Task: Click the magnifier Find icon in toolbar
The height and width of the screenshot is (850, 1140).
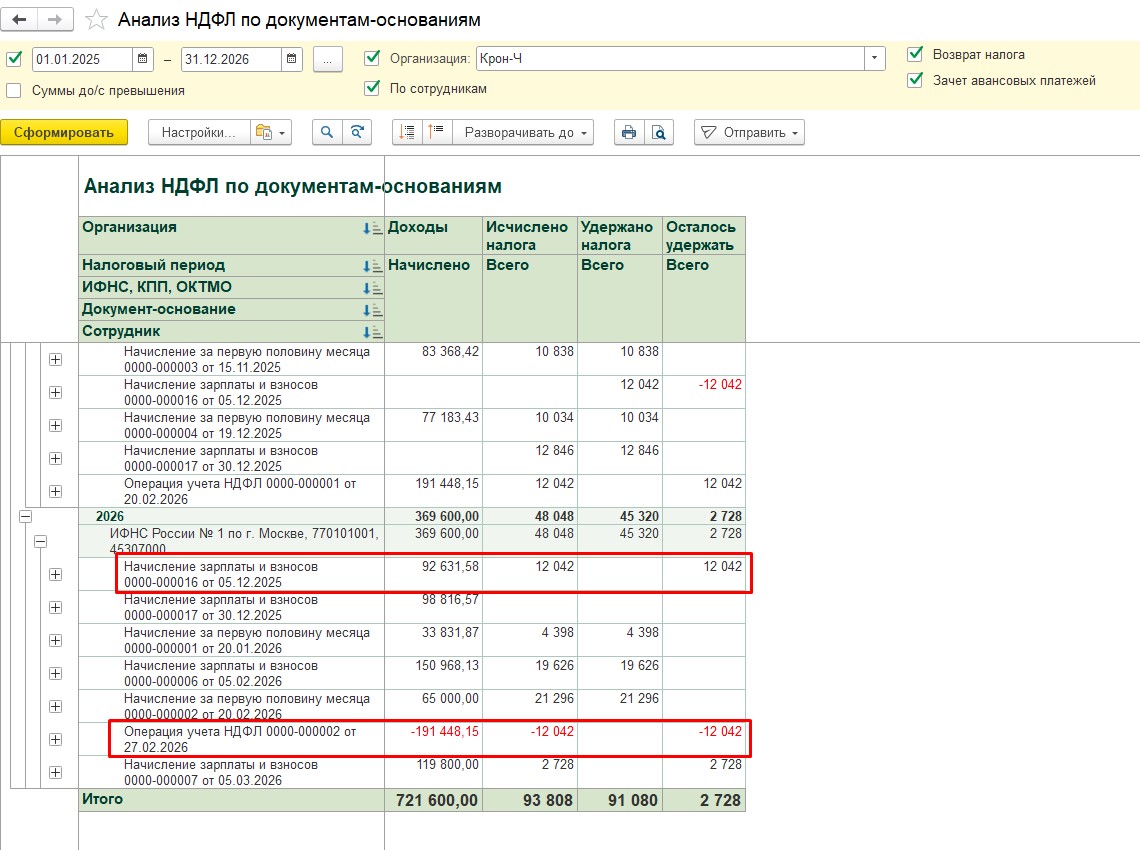Action: click(326, 132)
